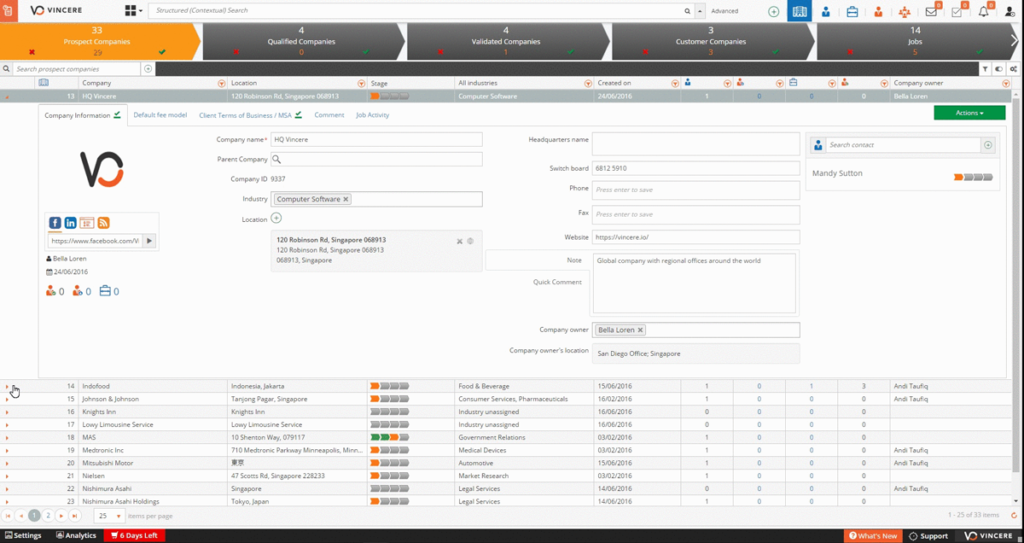Open the email inbox envelope icon
The height and width of the screenshot is (543, 1024).
(x=931, y=12)
